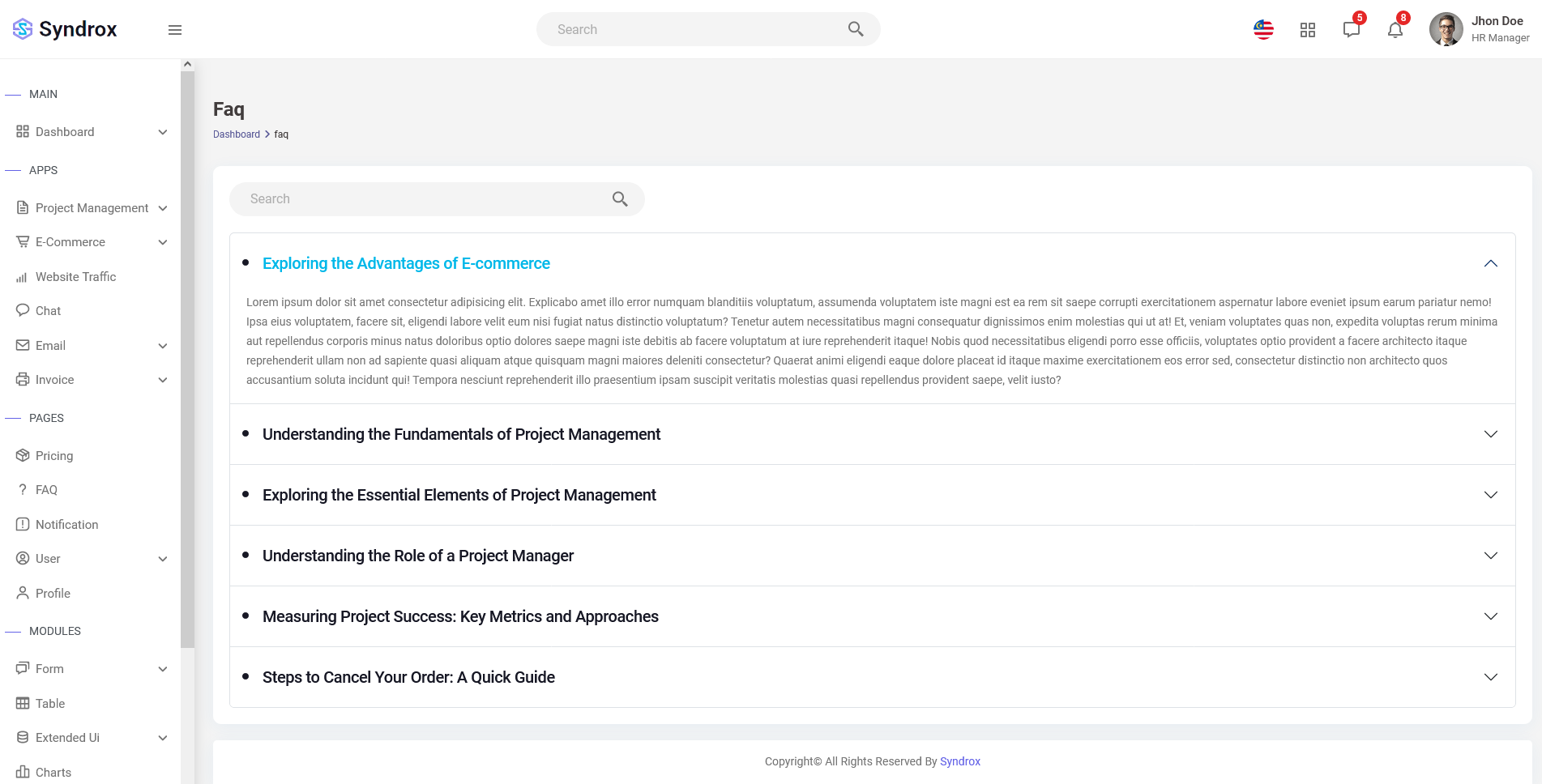Follow the Syndrox footer link
This screenshot has width=1542, height=784.
click(959, 761)
